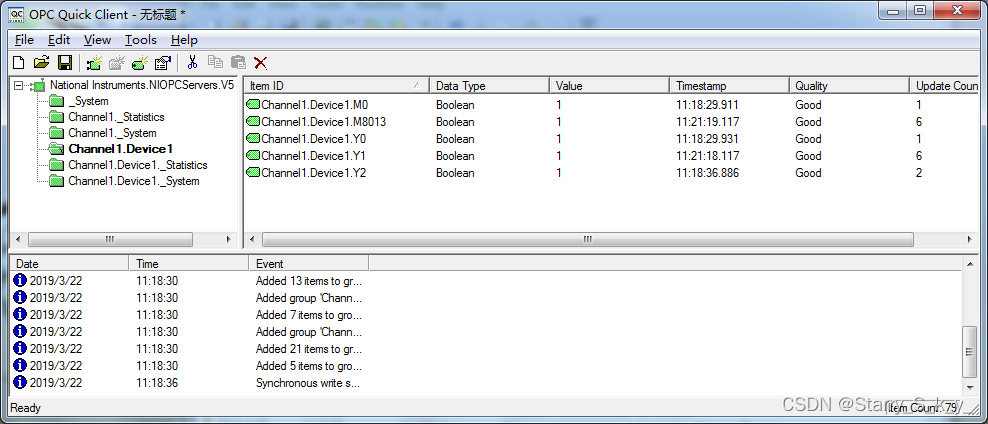This screenshot has height=424, width=988.
Task: Sort by the Value column header
Action: pyautogui.click(x=609, y=86)
